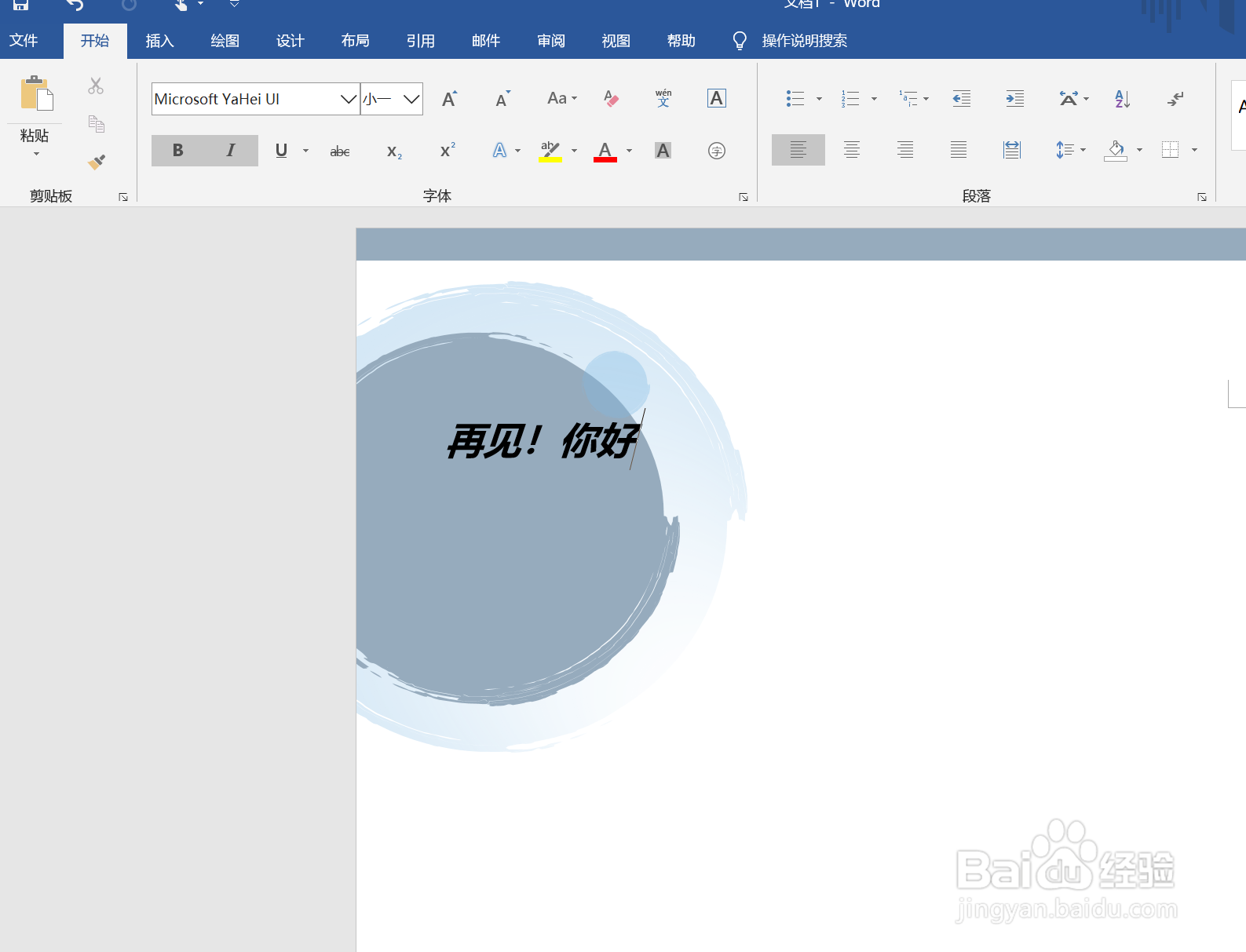
Task: Insert enclosed character icon
Action: (x=716, y=151)
